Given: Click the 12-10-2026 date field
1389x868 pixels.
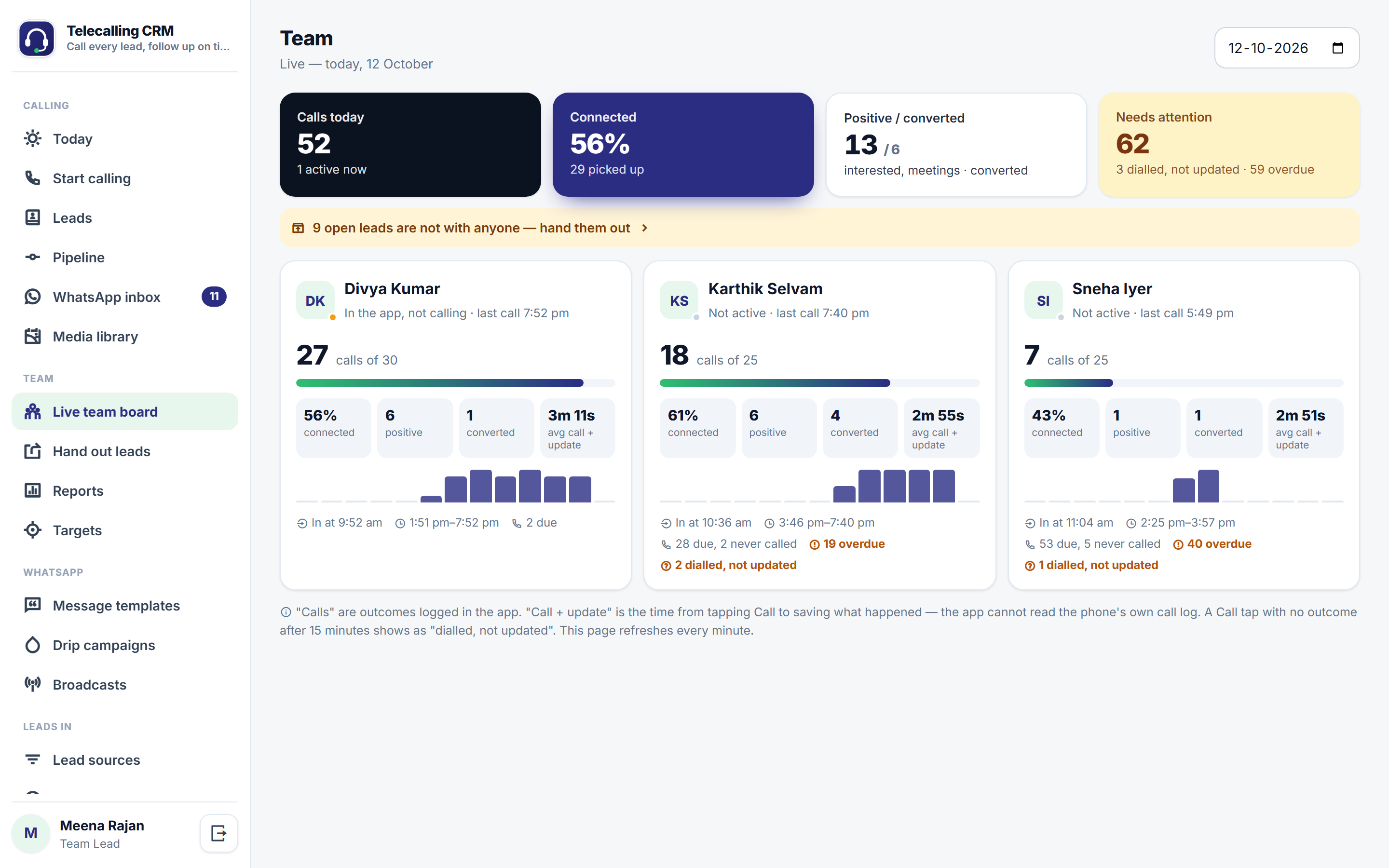Looking at the screenshot, I should point(1287,48).
